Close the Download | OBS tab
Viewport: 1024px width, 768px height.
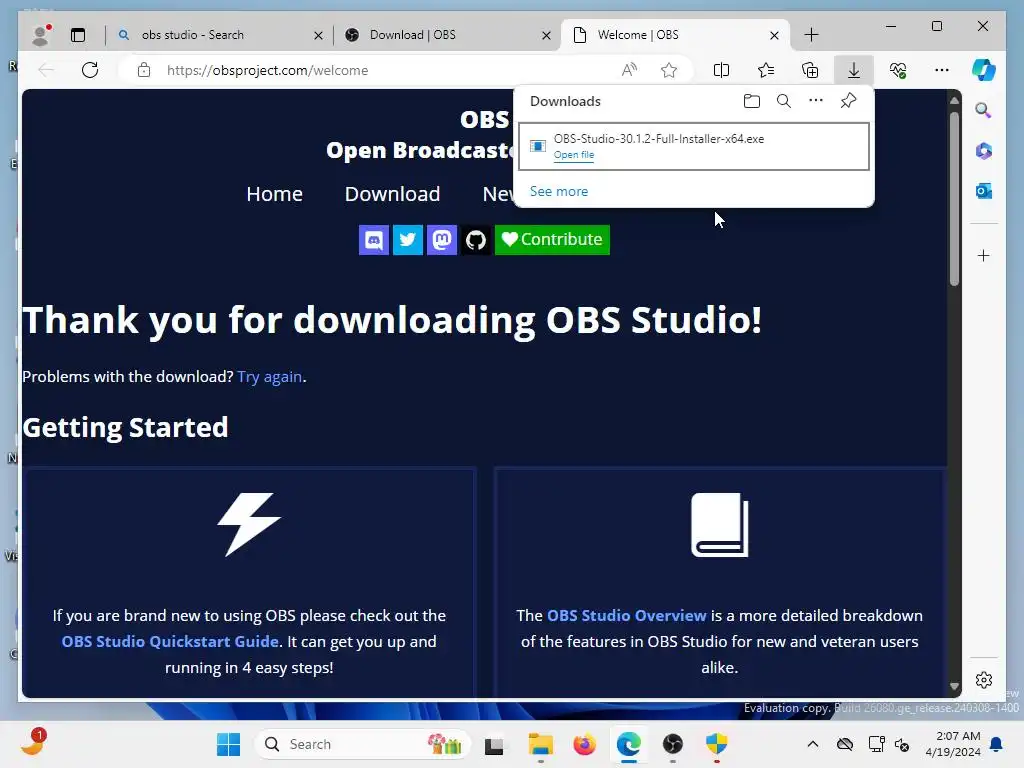pos(547,35)
